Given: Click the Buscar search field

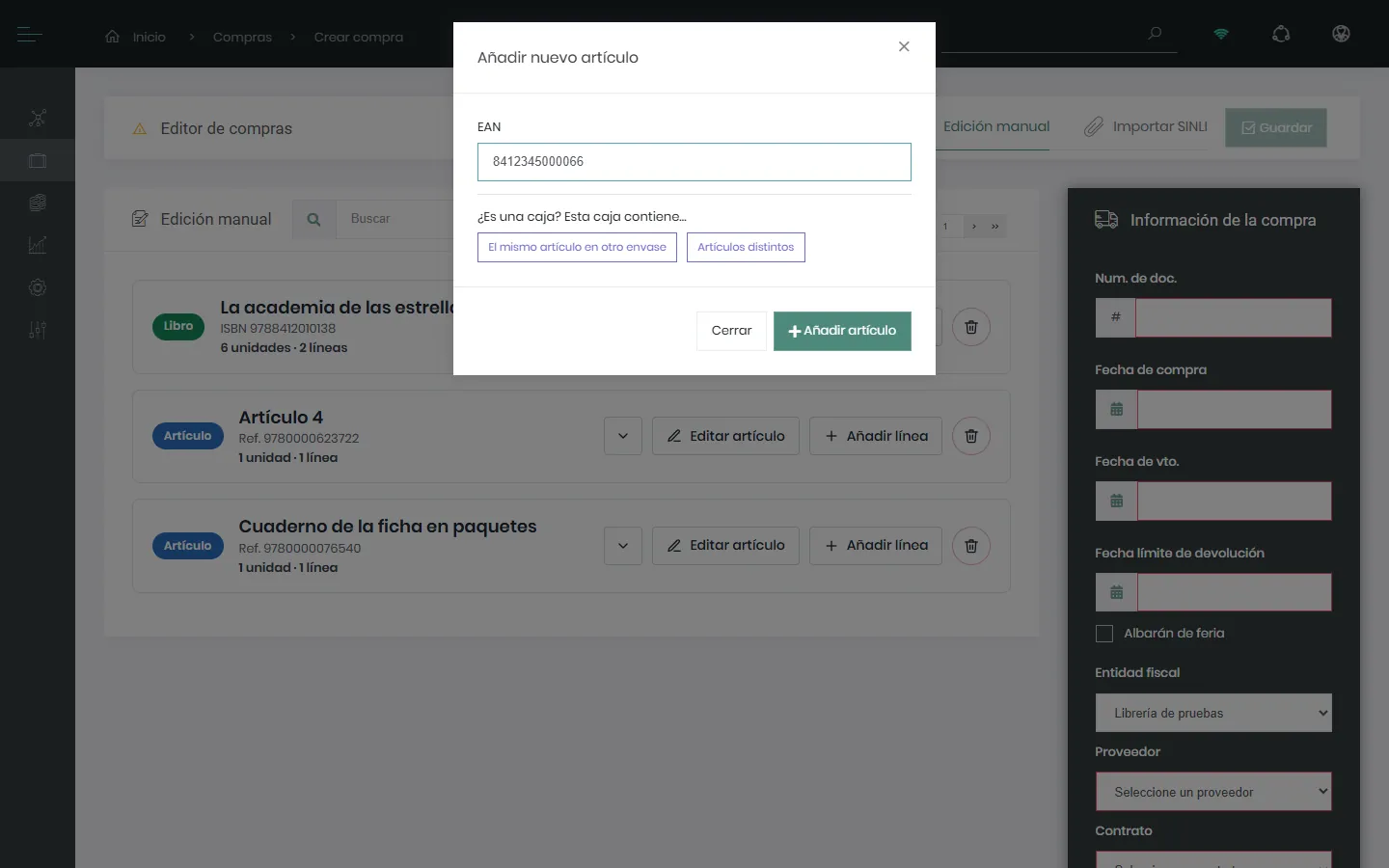Looking at the screenshot, I should [395, 219].
